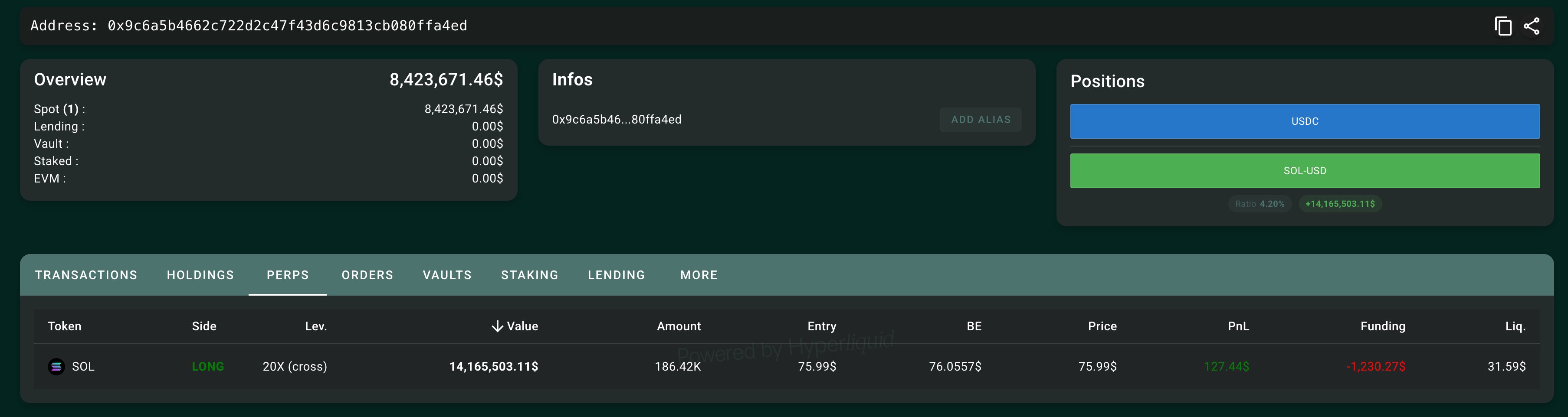The image size is (1568, 417).
Task: Click the share icon next to address
Action: tap(1532, 26)
